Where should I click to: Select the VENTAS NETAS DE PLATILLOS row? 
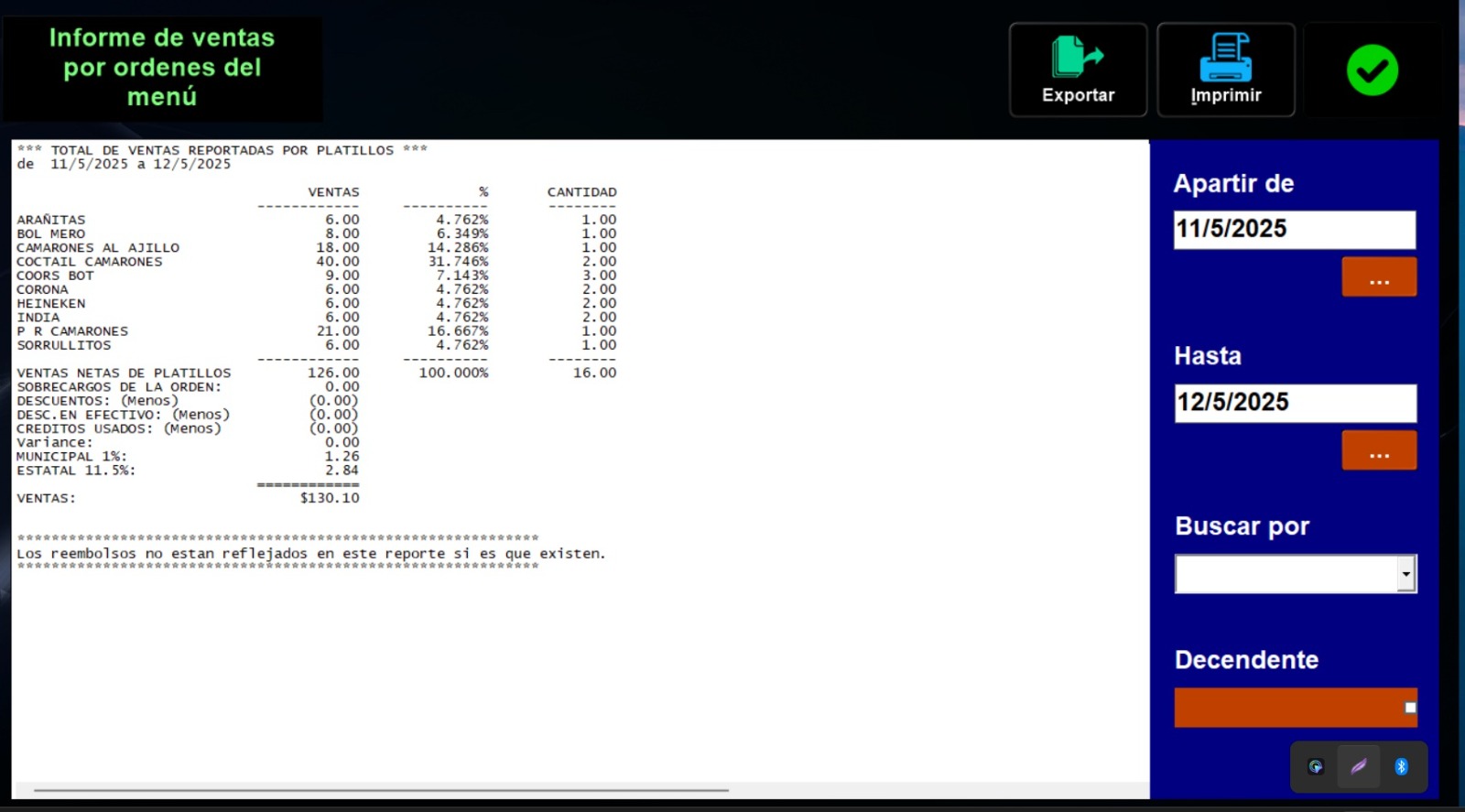pos(124,373)
